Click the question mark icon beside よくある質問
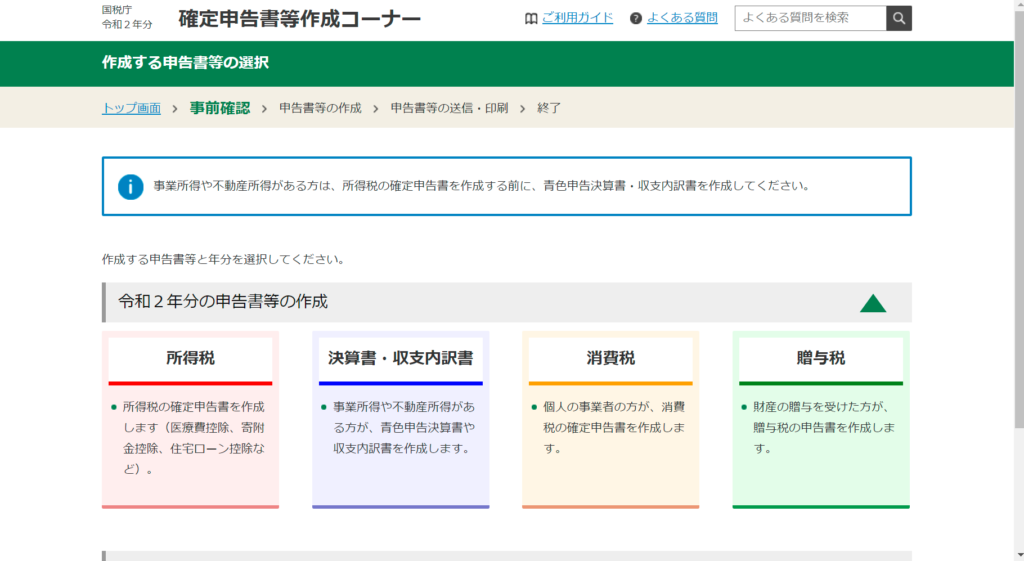Viewport: 1024px width, 561px height. tap(636, 18)
